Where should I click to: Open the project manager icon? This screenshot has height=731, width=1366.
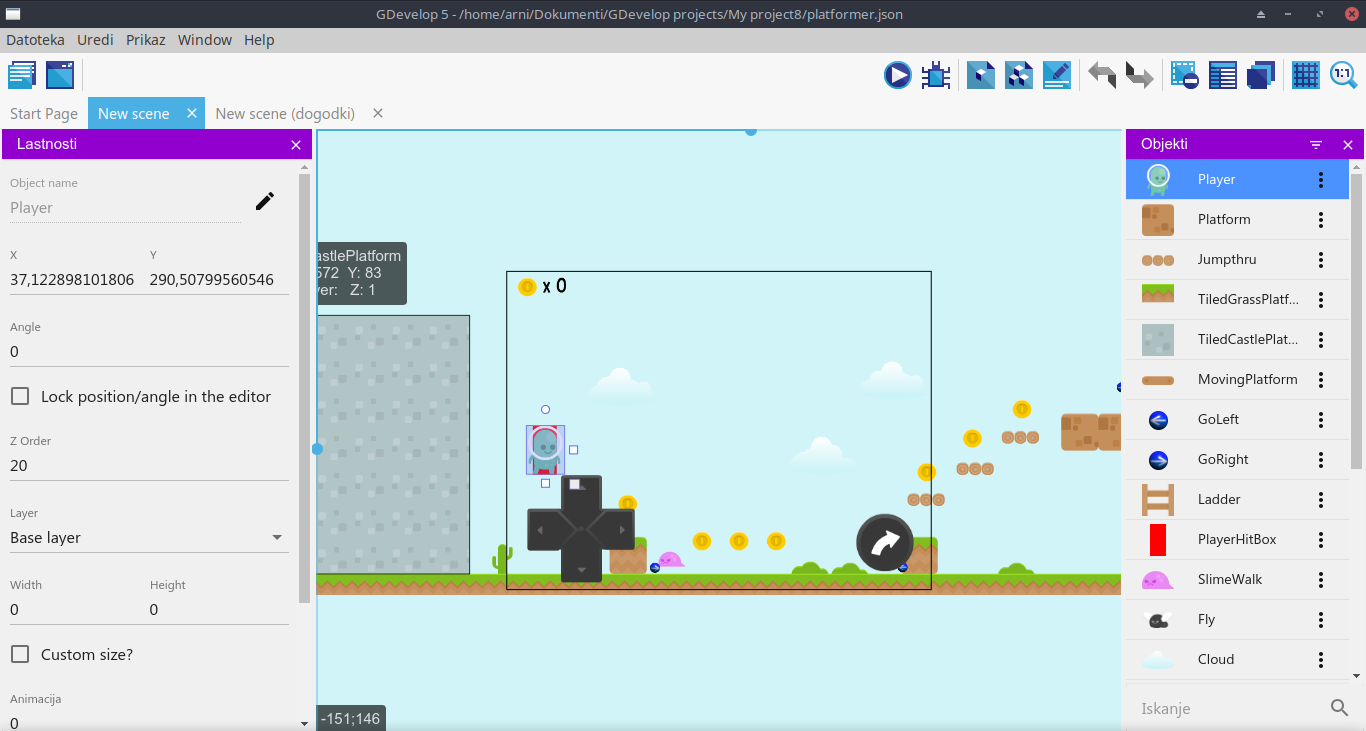coord(22,76)
